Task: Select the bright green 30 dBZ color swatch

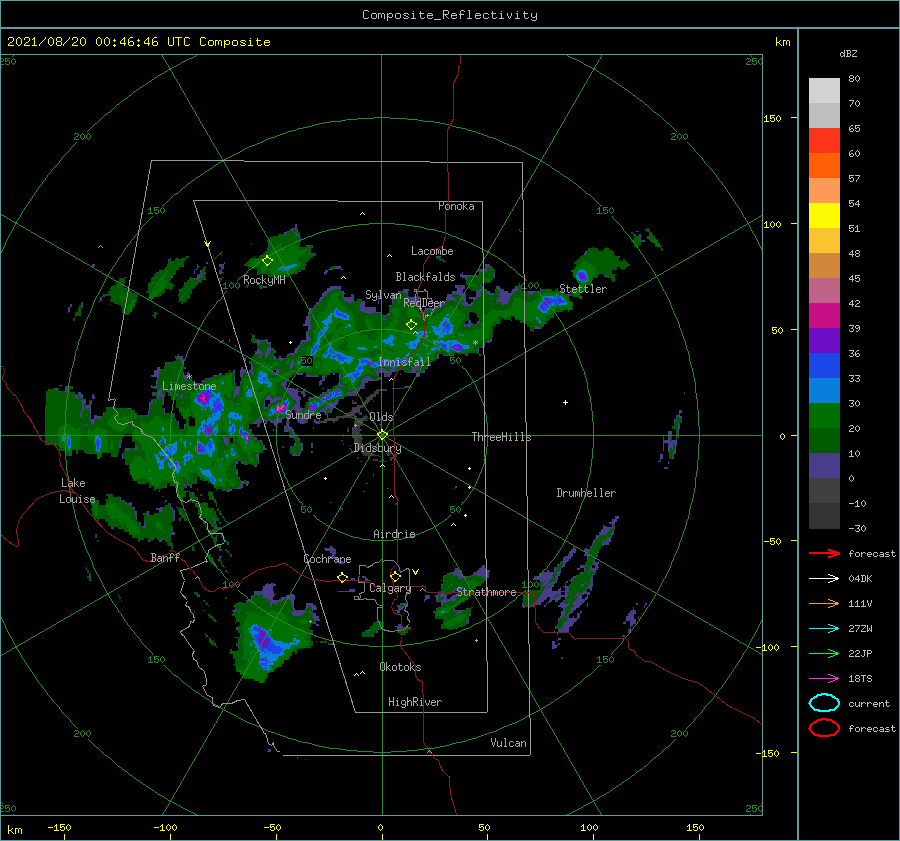Action: pos(824,416)
